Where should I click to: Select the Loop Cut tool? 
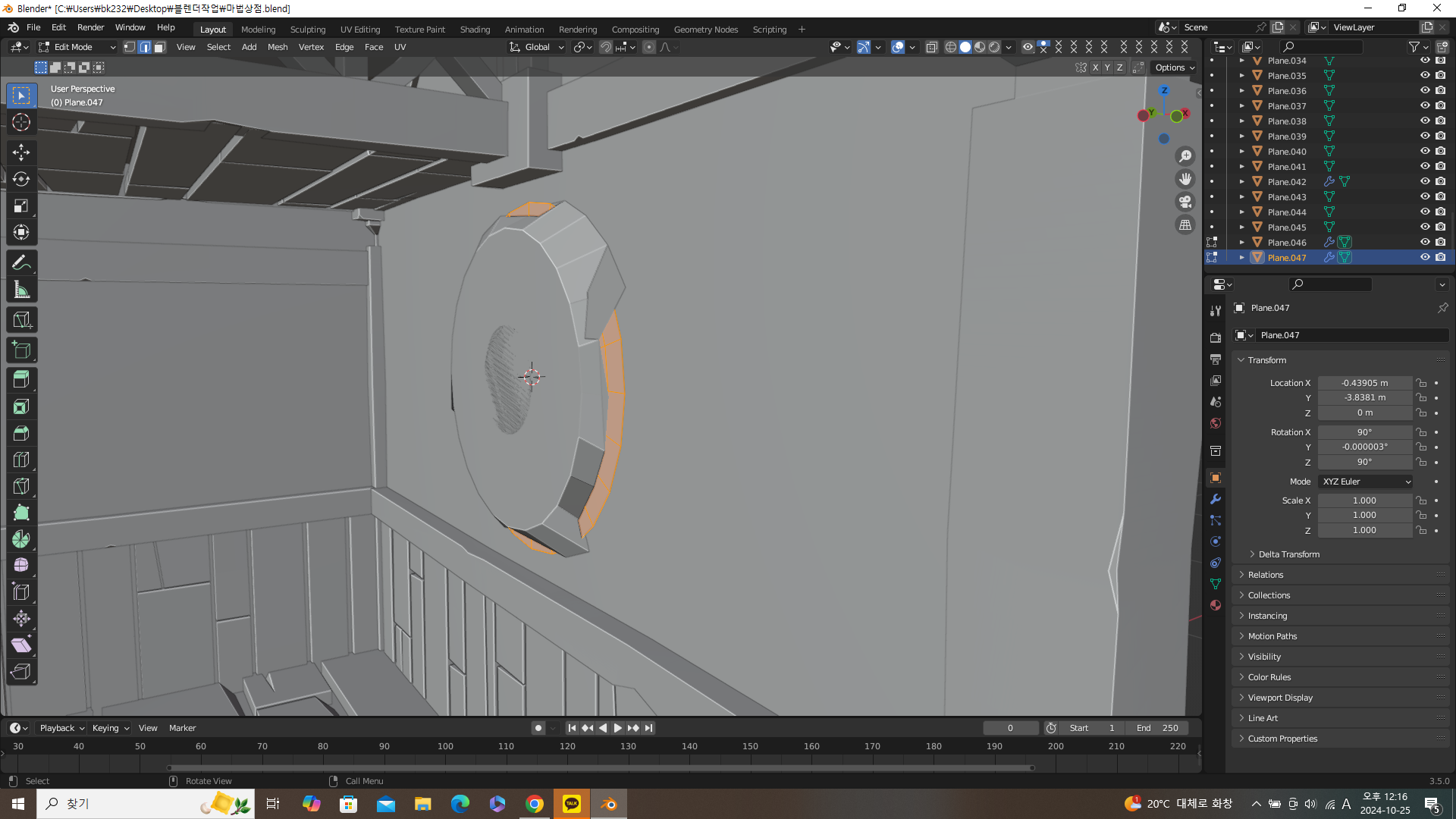pos(21,460)
